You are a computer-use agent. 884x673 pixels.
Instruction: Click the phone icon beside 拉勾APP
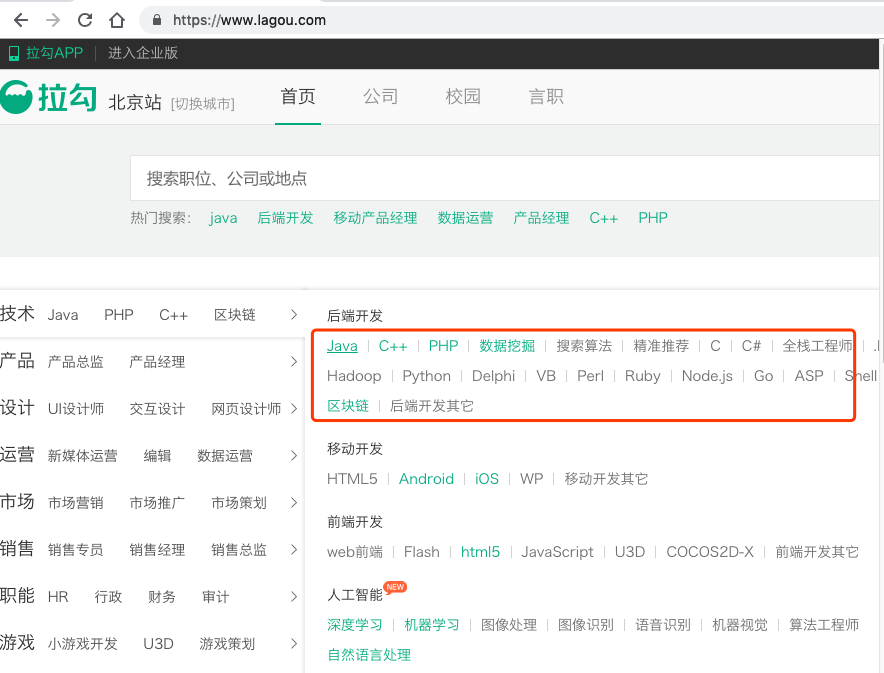[14, 54]
